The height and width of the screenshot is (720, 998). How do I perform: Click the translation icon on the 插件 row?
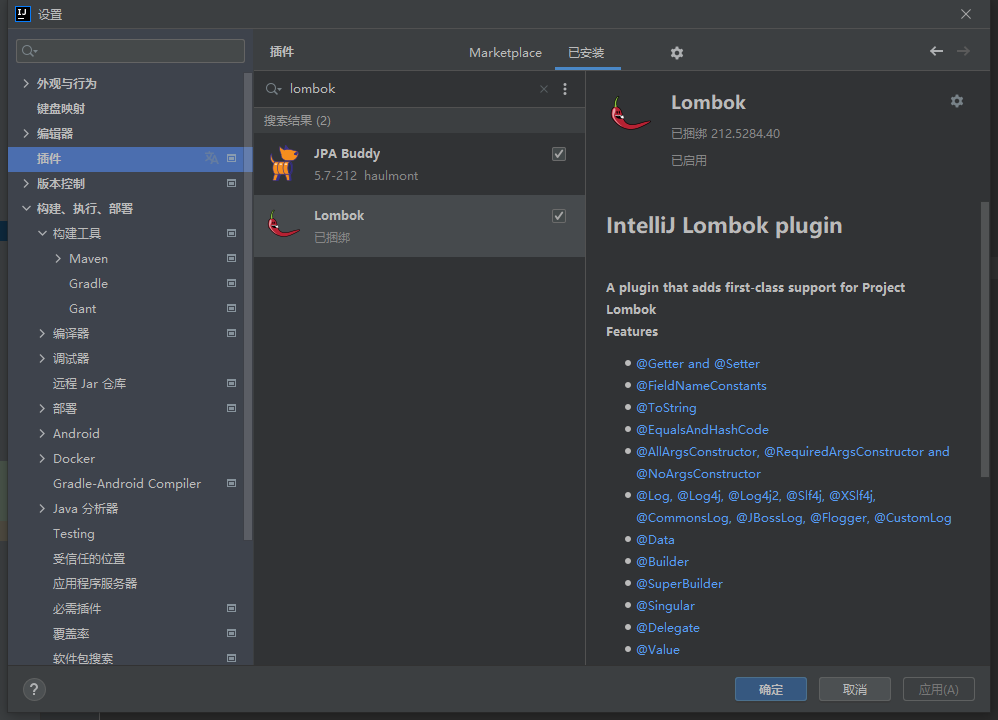pyautogui.click(x=211, y=158)
